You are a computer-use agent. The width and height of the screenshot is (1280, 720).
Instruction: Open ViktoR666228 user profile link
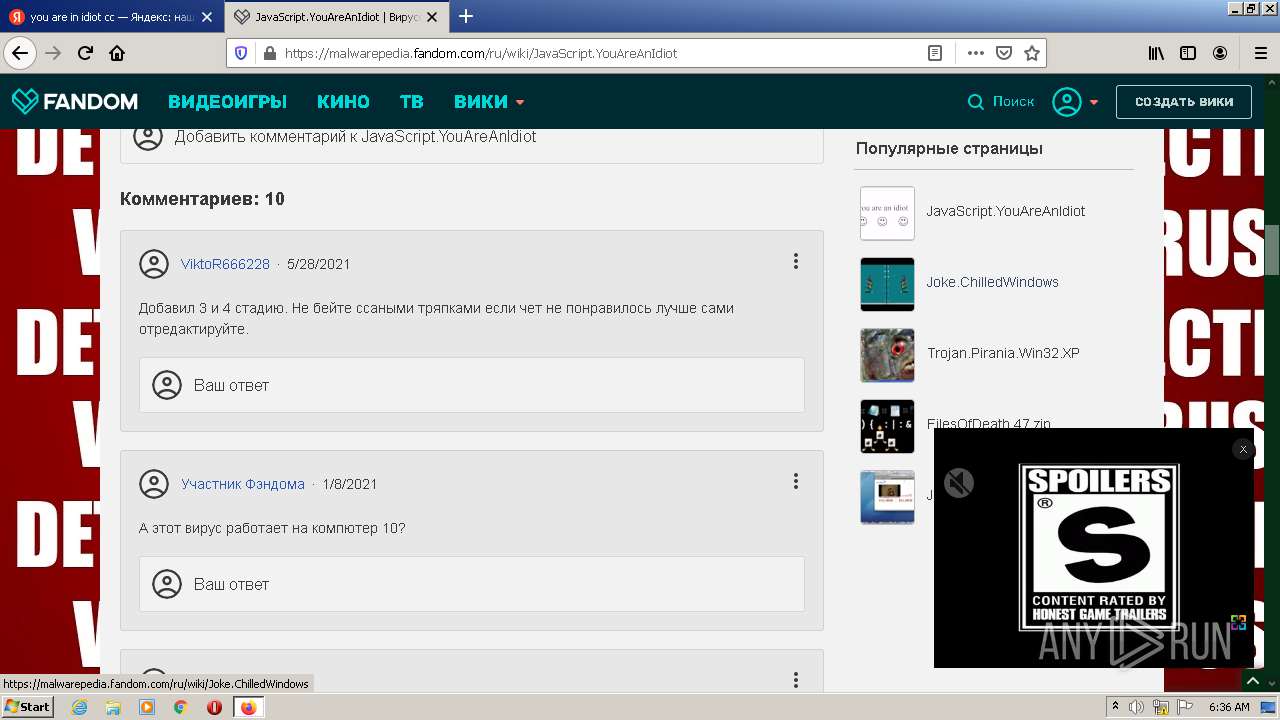click(x=225, y=264)
